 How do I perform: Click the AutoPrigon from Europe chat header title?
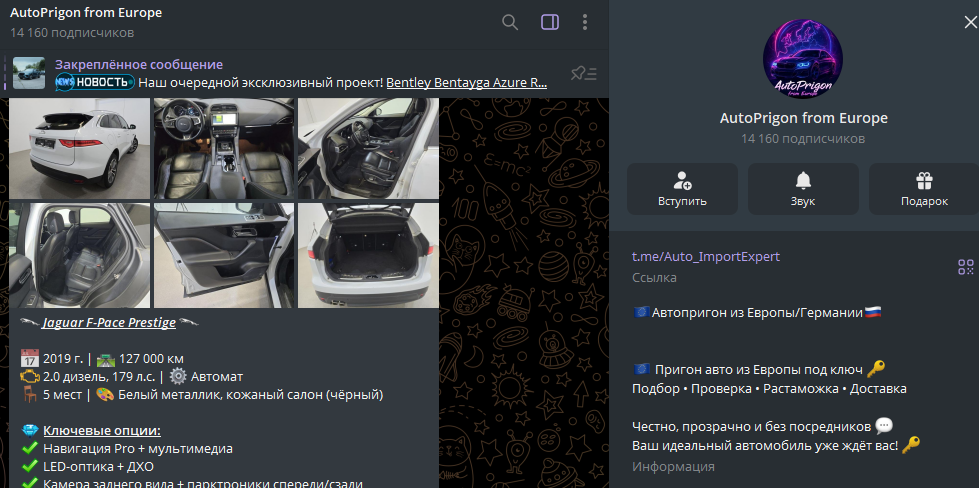86,12
